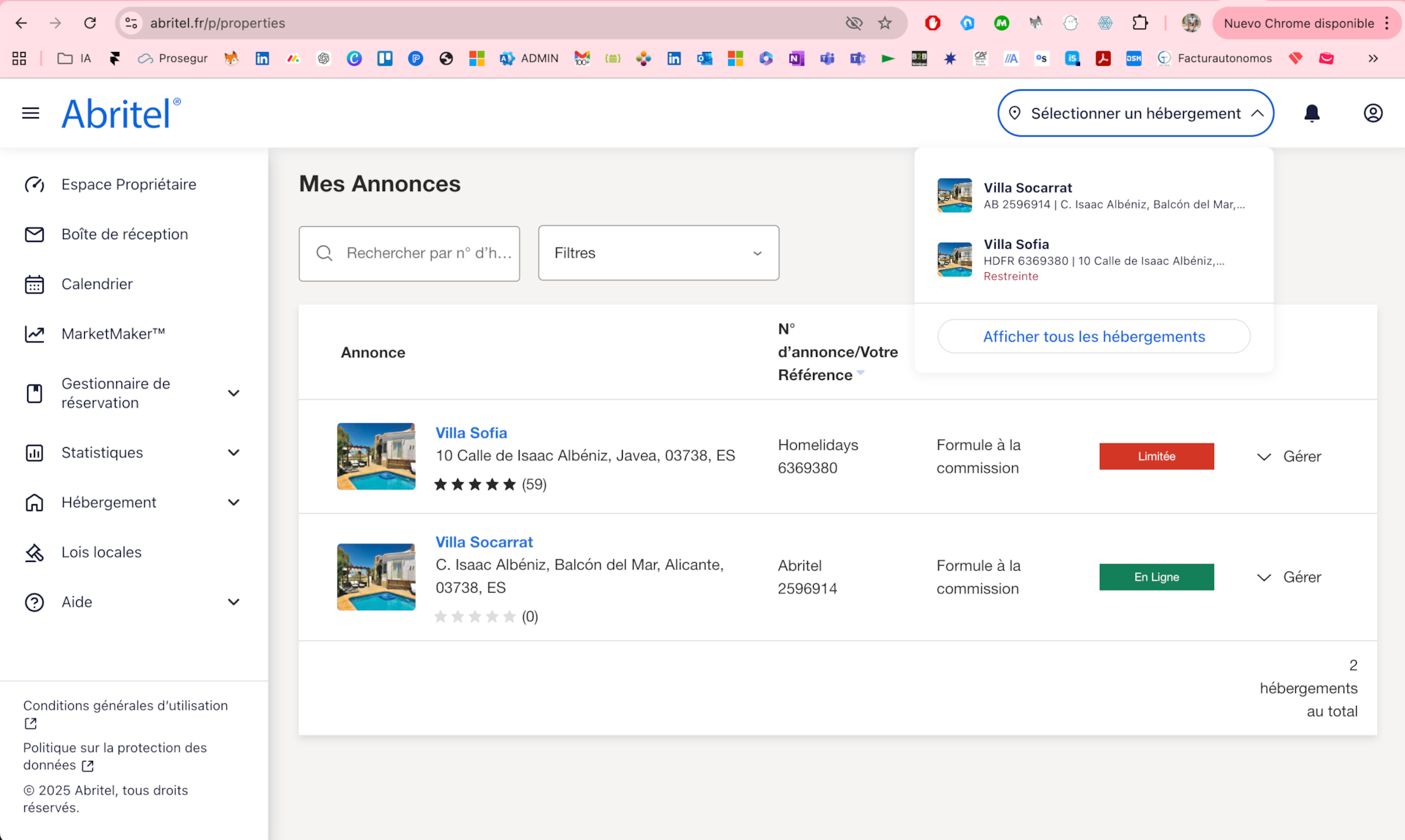Expand Gestionnaire de réservation submenu chevron
This screenshot has height=840, width=1405.
tap(233, 394)
